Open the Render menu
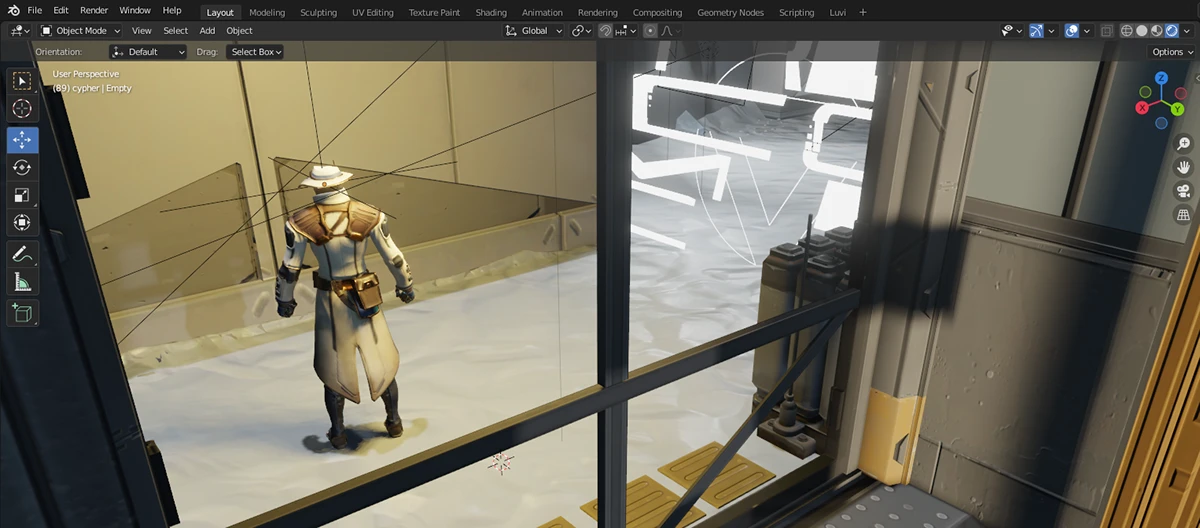1200x528 pixels. (x=94, y=10)
